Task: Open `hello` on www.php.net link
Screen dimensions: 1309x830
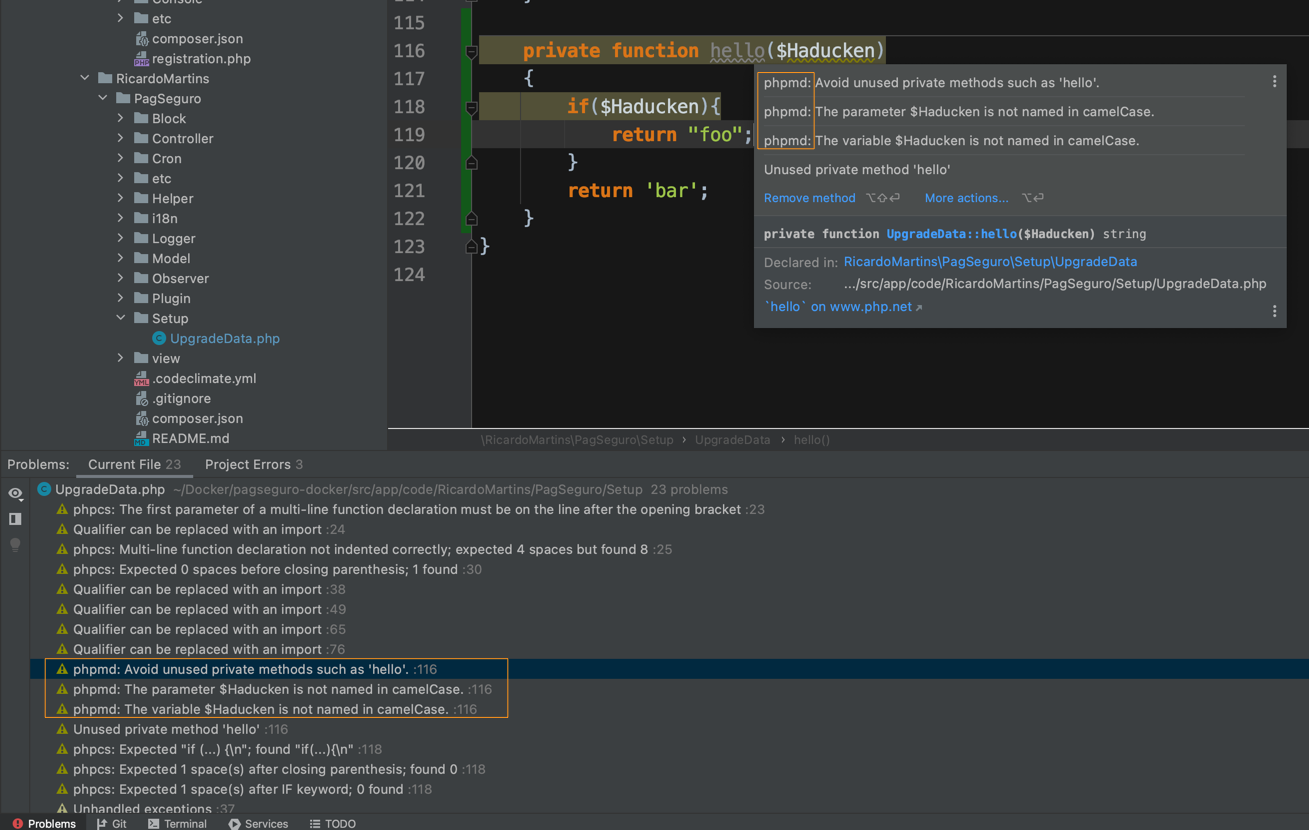Action: pyautogui.click(x=843, y=307)
